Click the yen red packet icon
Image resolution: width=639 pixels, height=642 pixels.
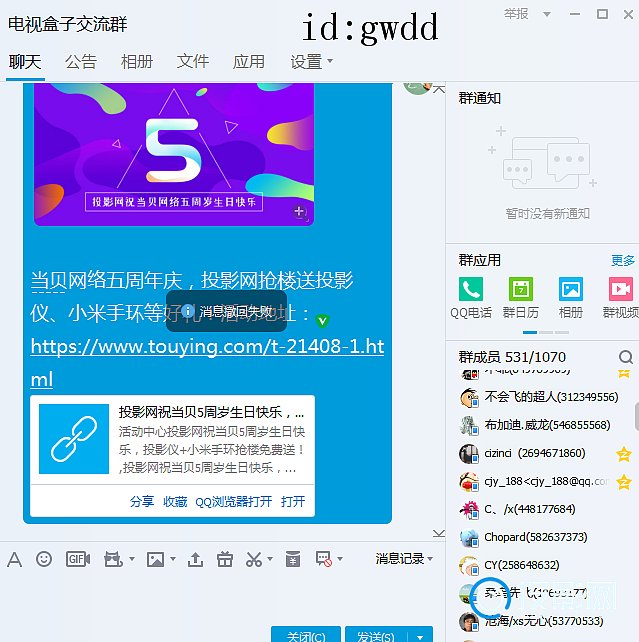point(293,559)
